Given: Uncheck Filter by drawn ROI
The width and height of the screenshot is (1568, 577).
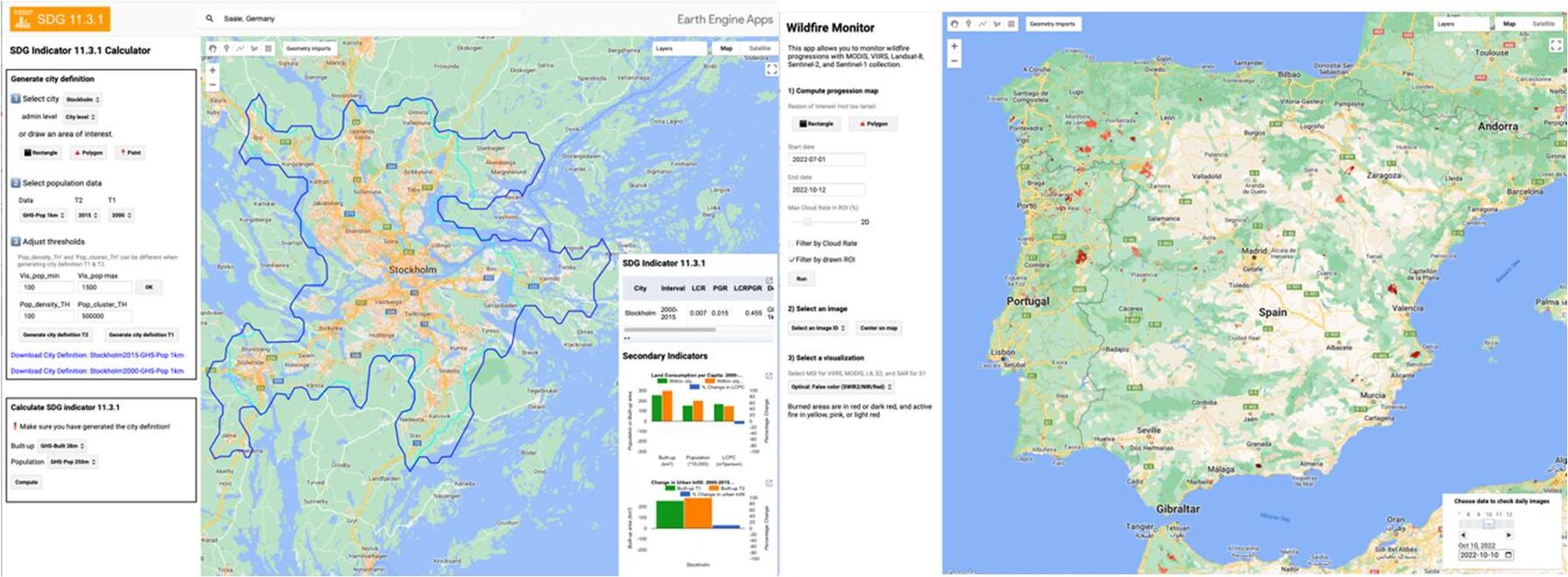Looking at the screenshot, I should pos(791,260).
